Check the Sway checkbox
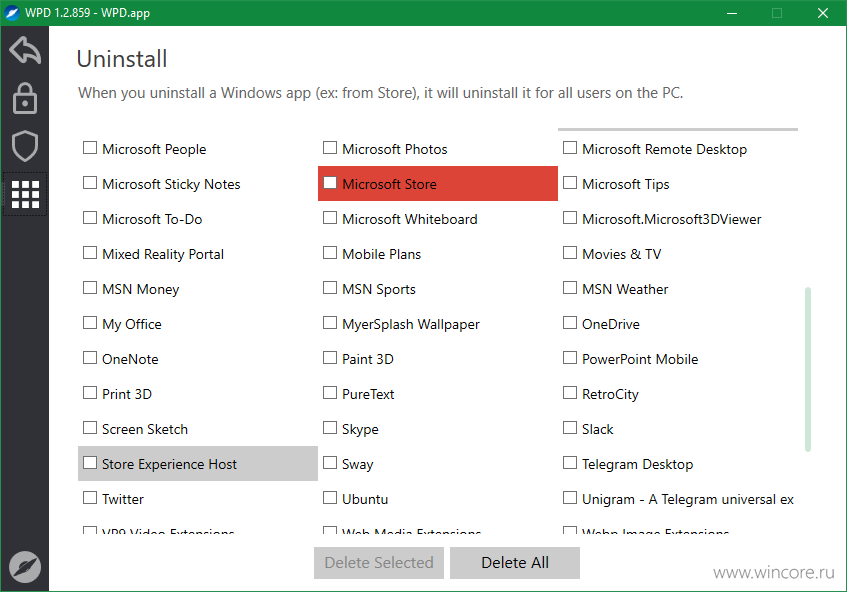This screenshot has width=847, height=592. click(330, 463)
